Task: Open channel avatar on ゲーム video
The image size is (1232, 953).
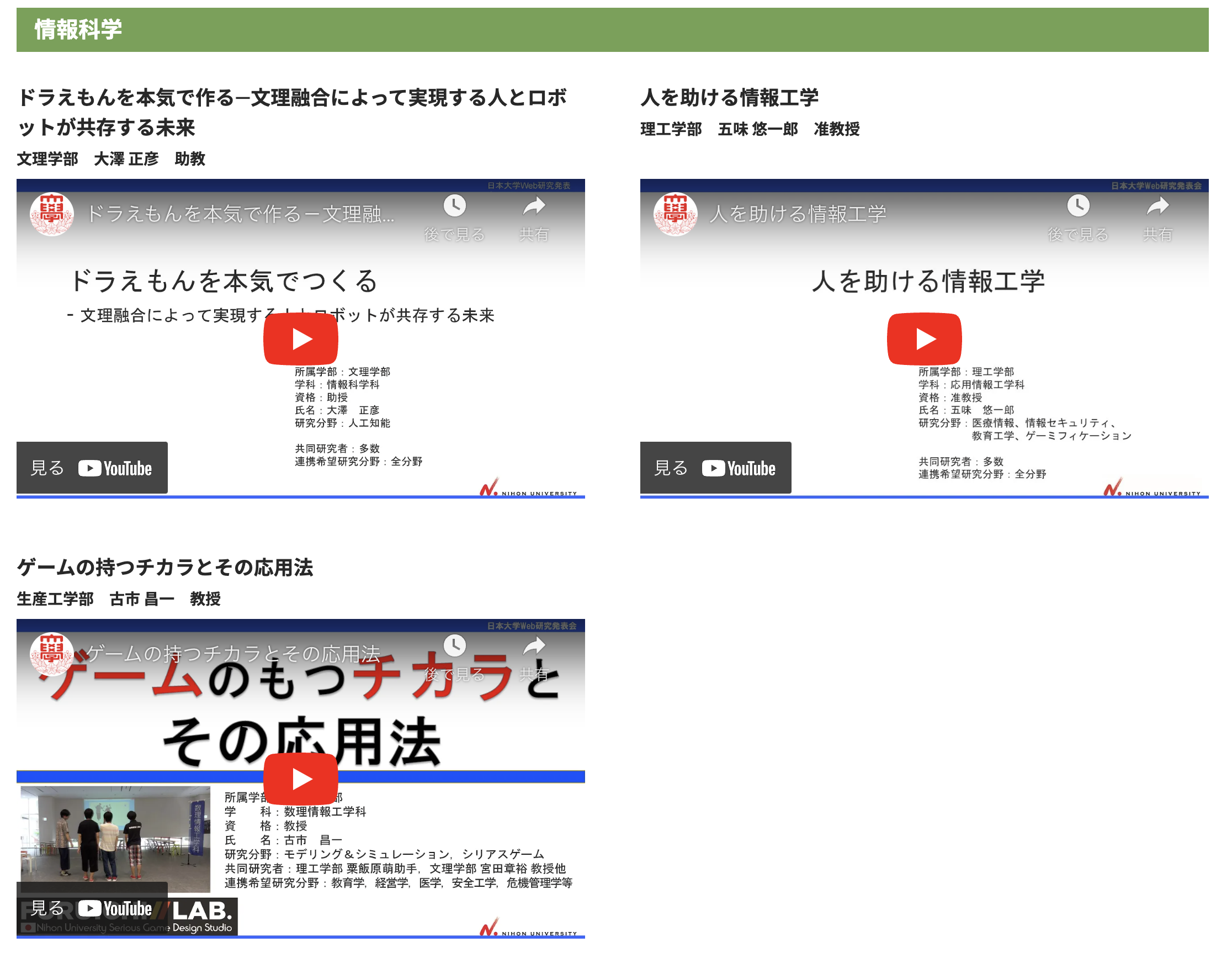Action: click(x=51, y=653)
